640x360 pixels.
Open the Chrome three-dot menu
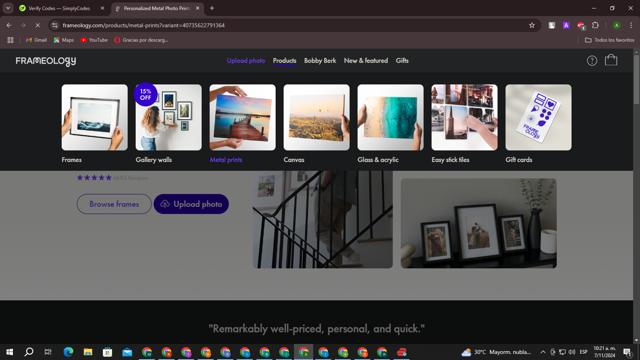click(631, 25)
